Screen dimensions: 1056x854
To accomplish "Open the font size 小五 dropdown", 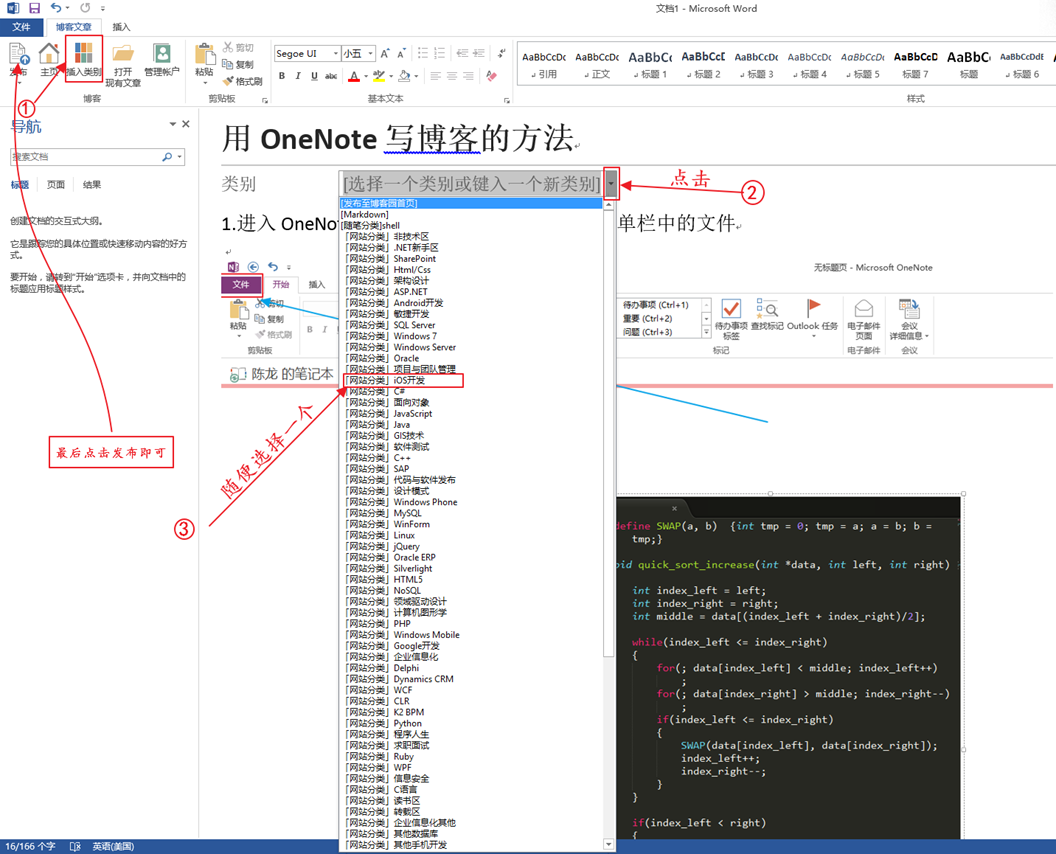I will pos(370,53).
